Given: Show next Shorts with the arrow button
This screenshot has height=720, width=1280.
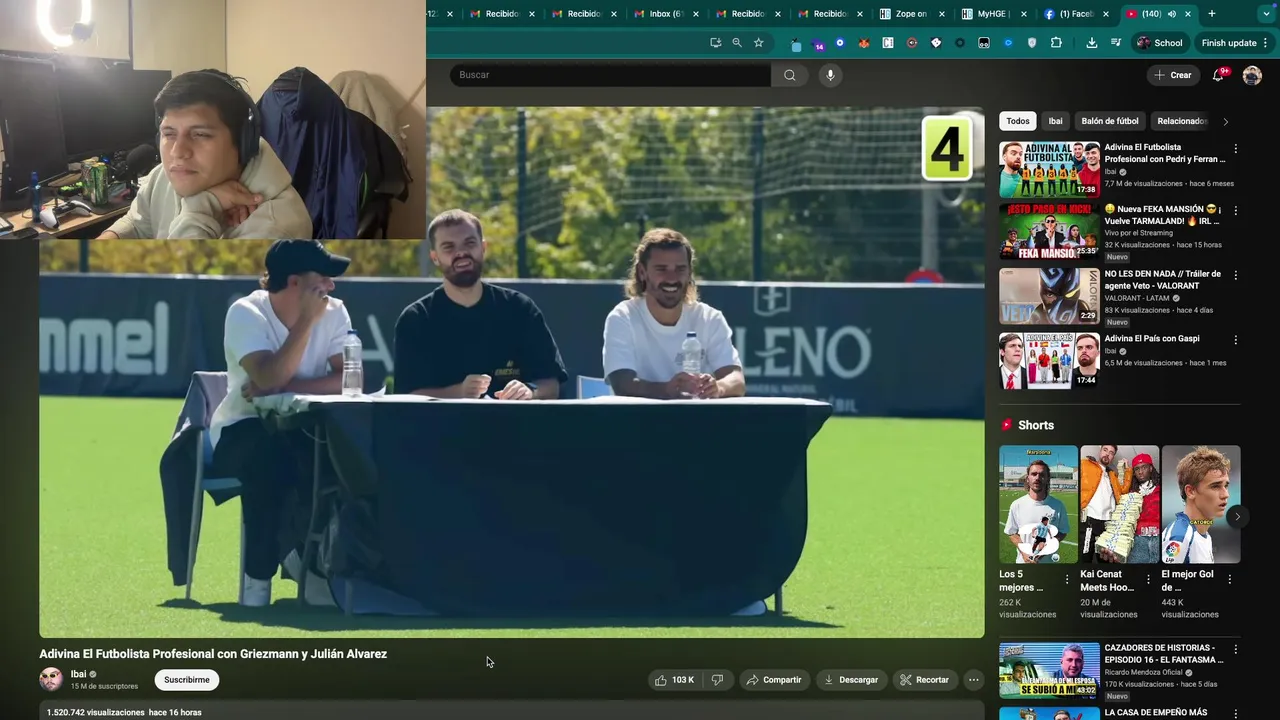Looking at the screenshot, I should pos(1237,517).
